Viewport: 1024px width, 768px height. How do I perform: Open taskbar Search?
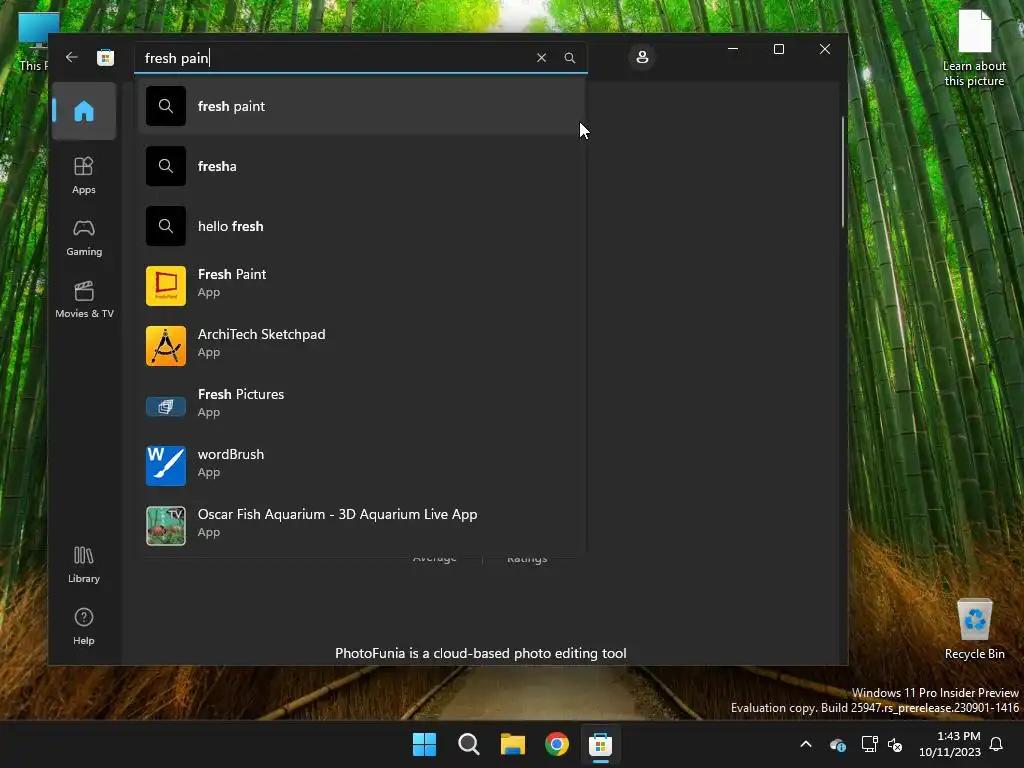[x=469, y=744]
